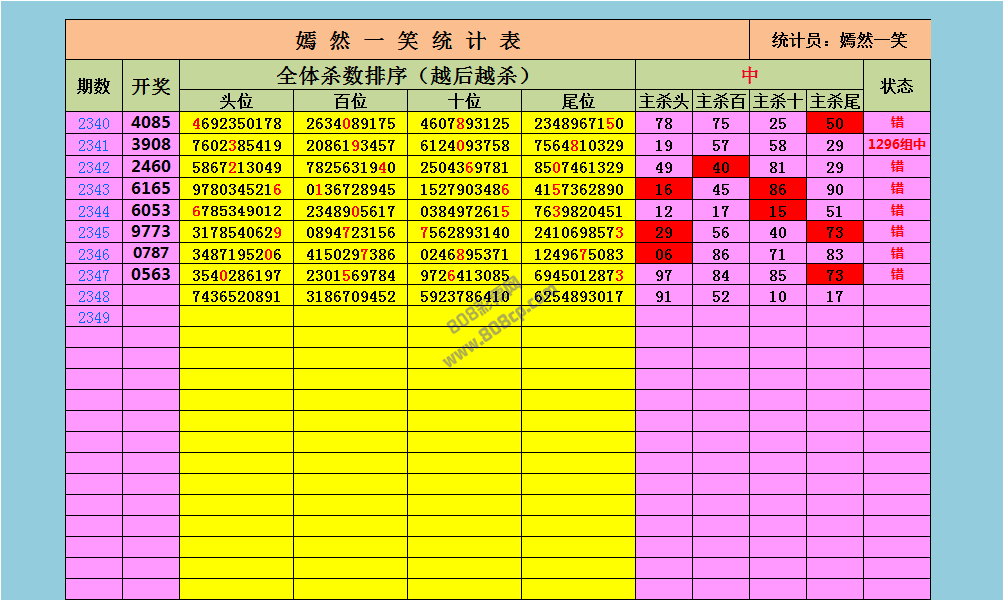Screen dimensions: 1003x600
Task: Click the 期数 column header
Action: [x=94, y=86]
